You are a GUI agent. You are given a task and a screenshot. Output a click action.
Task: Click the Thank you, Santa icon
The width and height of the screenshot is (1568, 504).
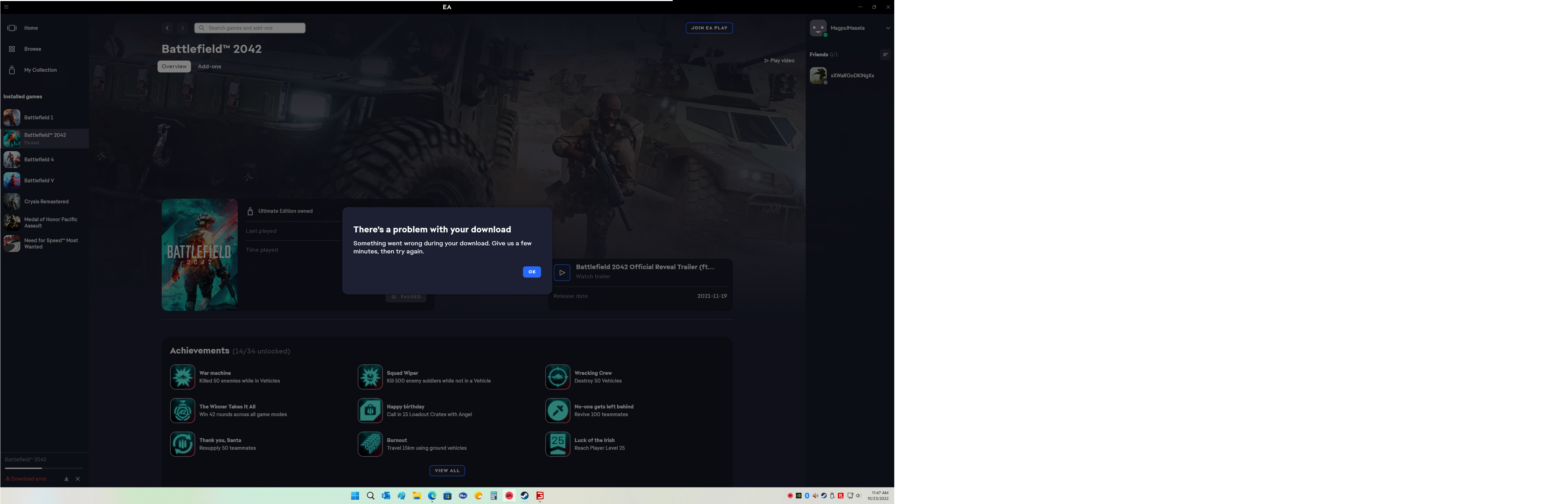pyautogui.click(x=183, y=444)
